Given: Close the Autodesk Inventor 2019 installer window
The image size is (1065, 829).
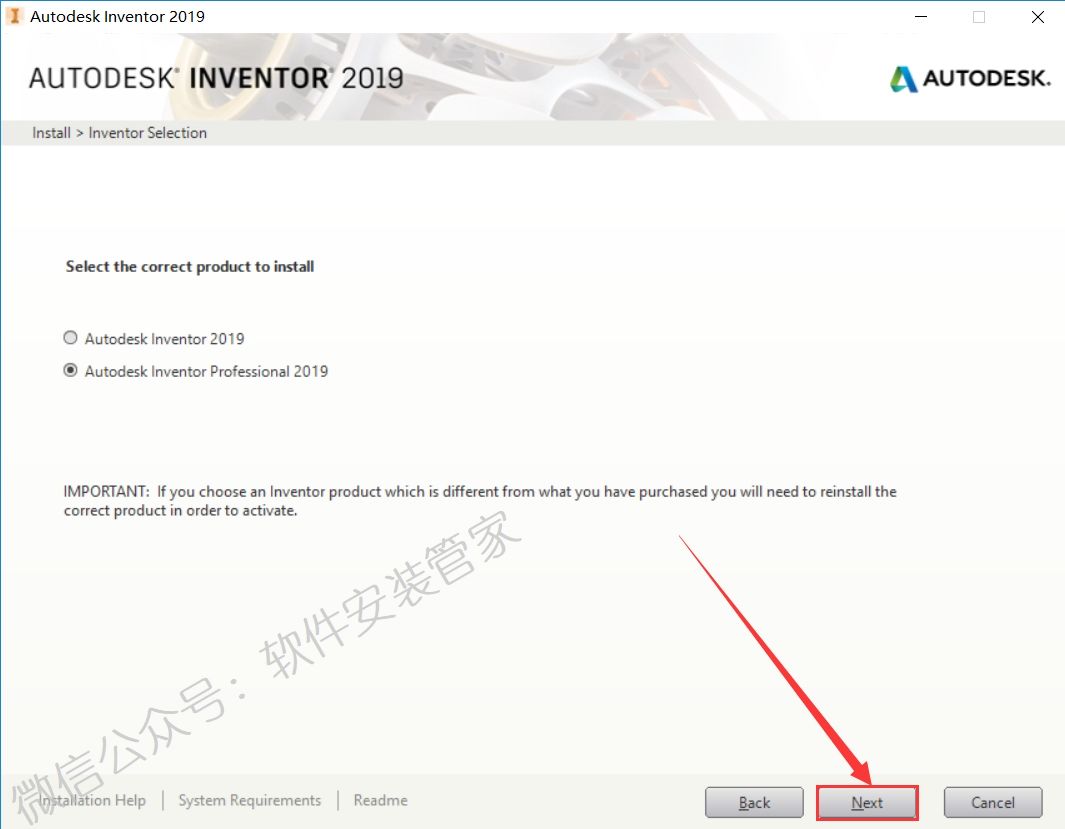Looking at the screenshot, I should pyautogui.click(x=1037, y=16).
